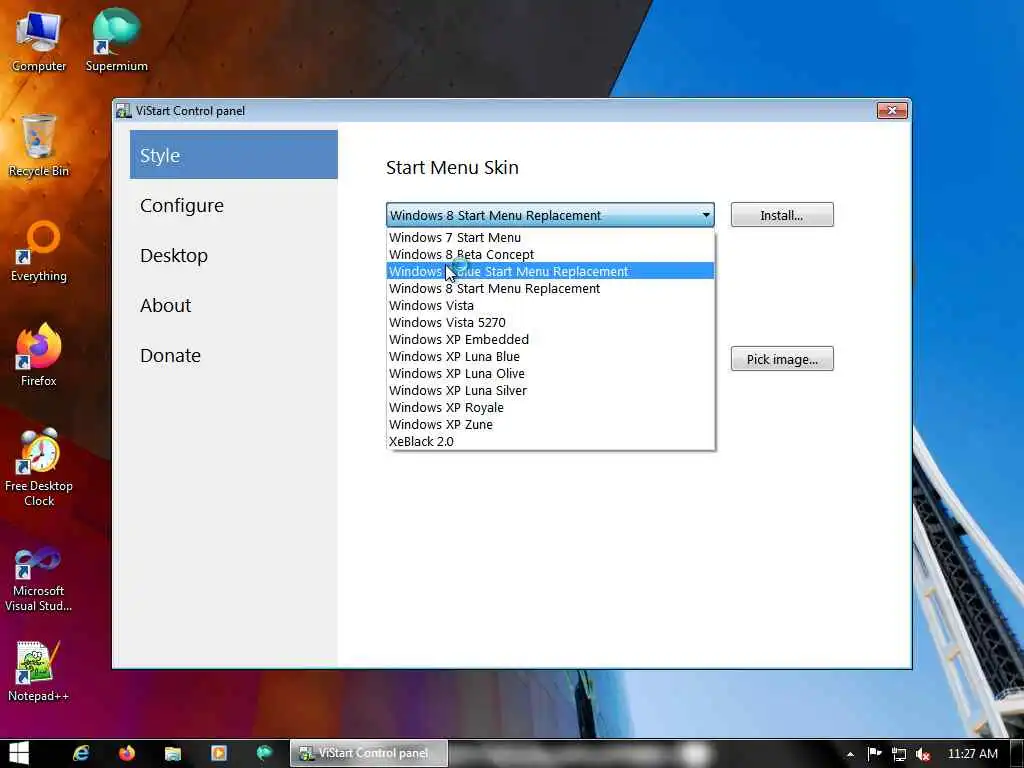
Task: Select the Microsoft Visual Studio shortcut
Action: (x=39, y=580)
